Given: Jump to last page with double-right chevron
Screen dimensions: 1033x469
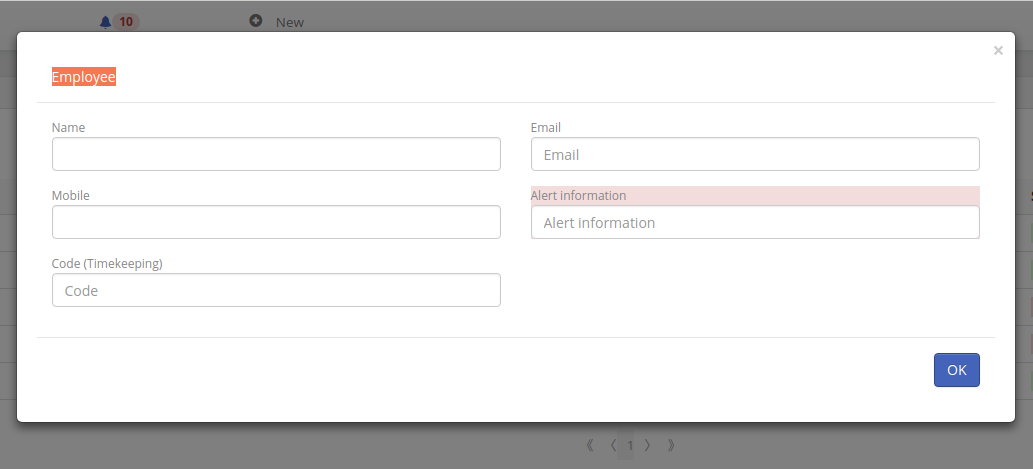Looking at the screenshot, I should 671,445.
